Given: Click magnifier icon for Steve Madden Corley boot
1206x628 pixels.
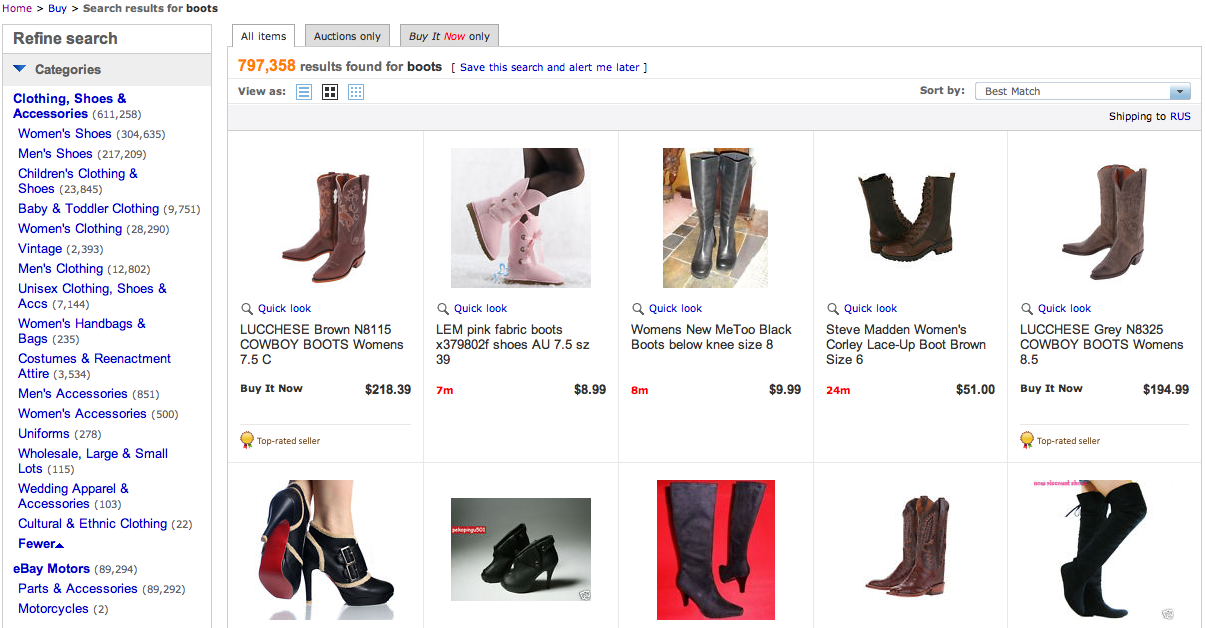Looking at the screenshot, I should 833,308.
